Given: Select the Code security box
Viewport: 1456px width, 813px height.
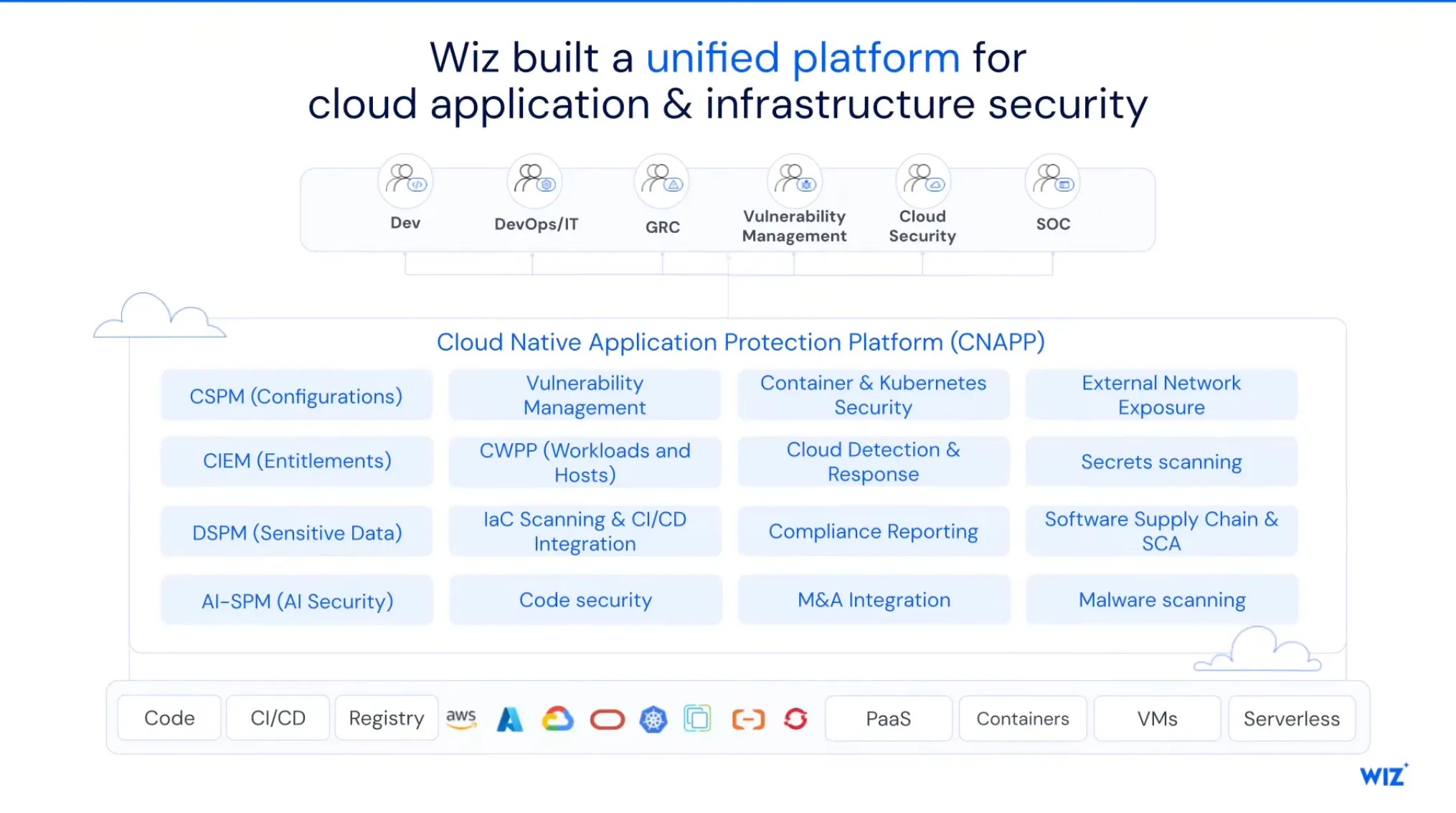Looking at the screenshot, I should (585, 600).
